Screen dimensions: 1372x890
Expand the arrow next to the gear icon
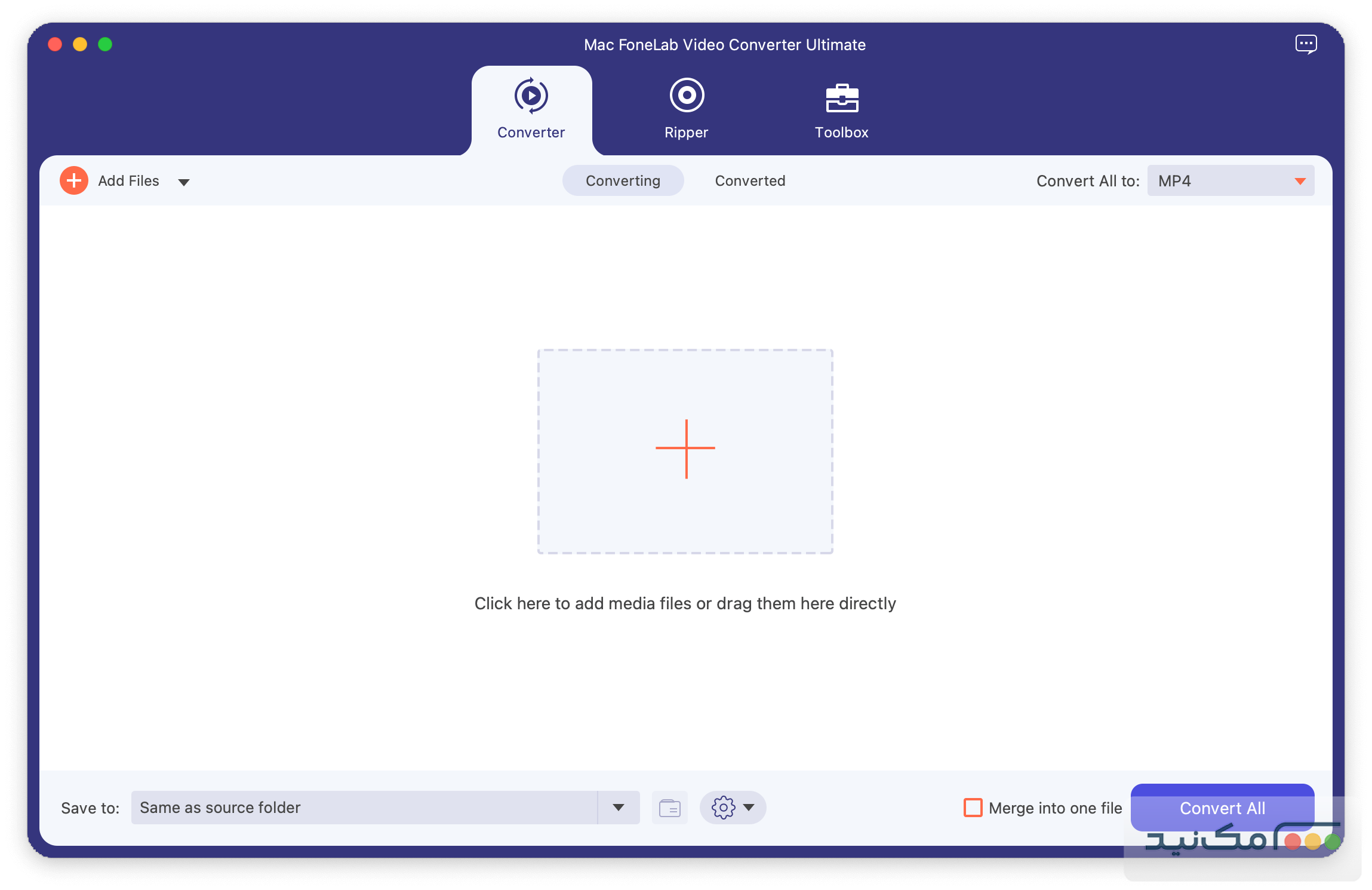click(750, 808)
